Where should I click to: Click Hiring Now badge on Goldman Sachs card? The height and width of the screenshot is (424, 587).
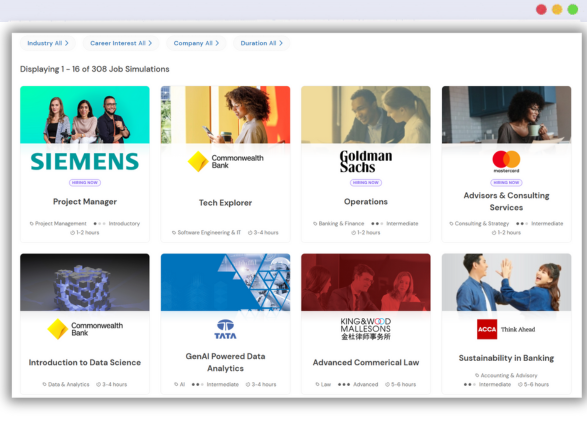click(x=366, y=183)
